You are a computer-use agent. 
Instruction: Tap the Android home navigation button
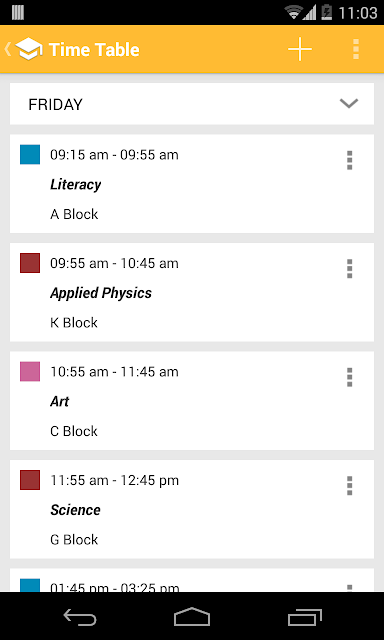pyautogui.click(x=192, y=617)
